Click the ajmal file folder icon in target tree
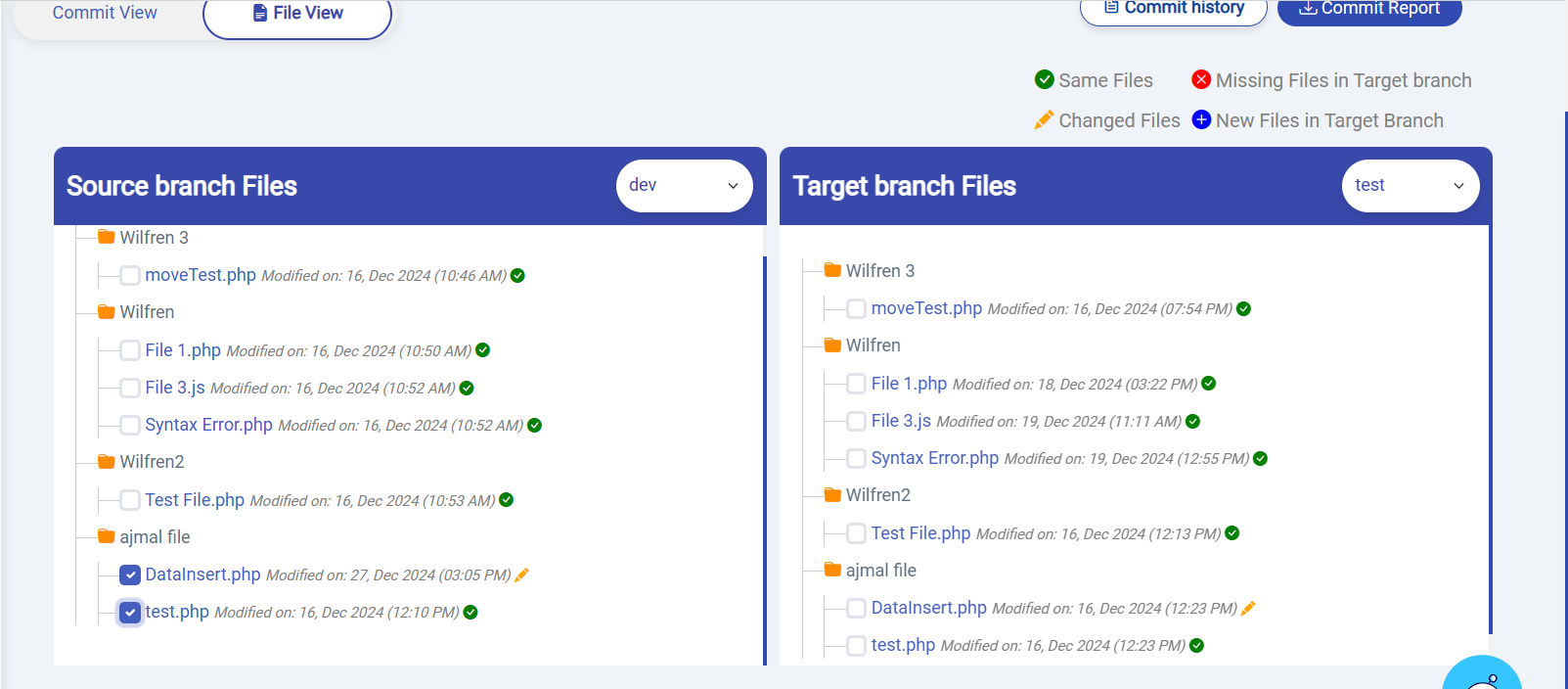Screen dimensions: 1568x689 point(832,570)
